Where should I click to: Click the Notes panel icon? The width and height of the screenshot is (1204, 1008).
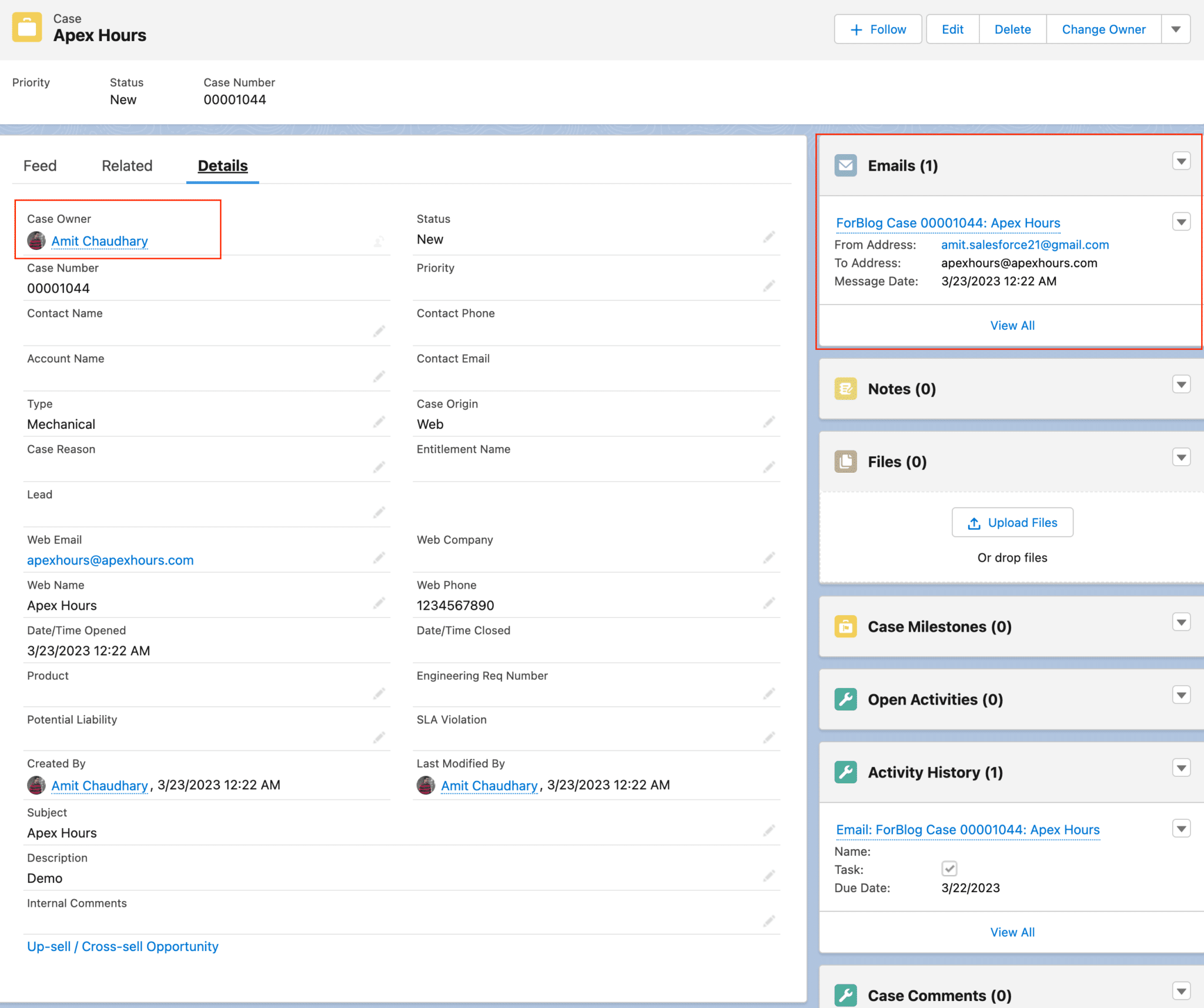tap(845, 389)
